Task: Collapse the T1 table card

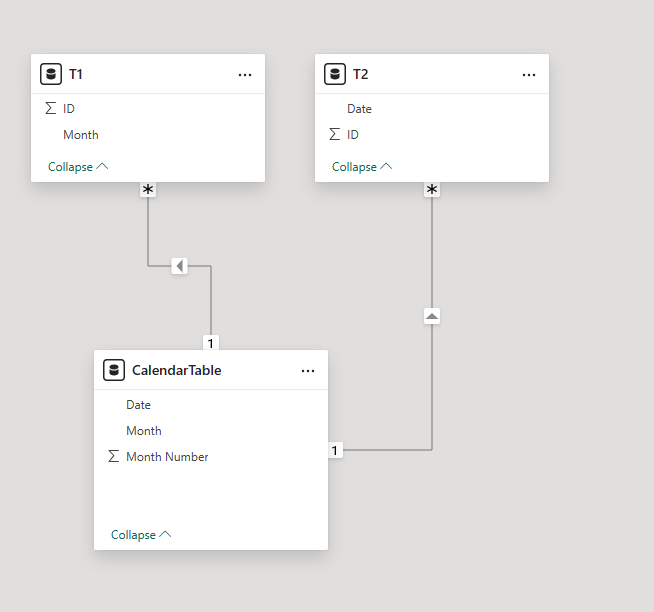Action: (x=78, y=167)
